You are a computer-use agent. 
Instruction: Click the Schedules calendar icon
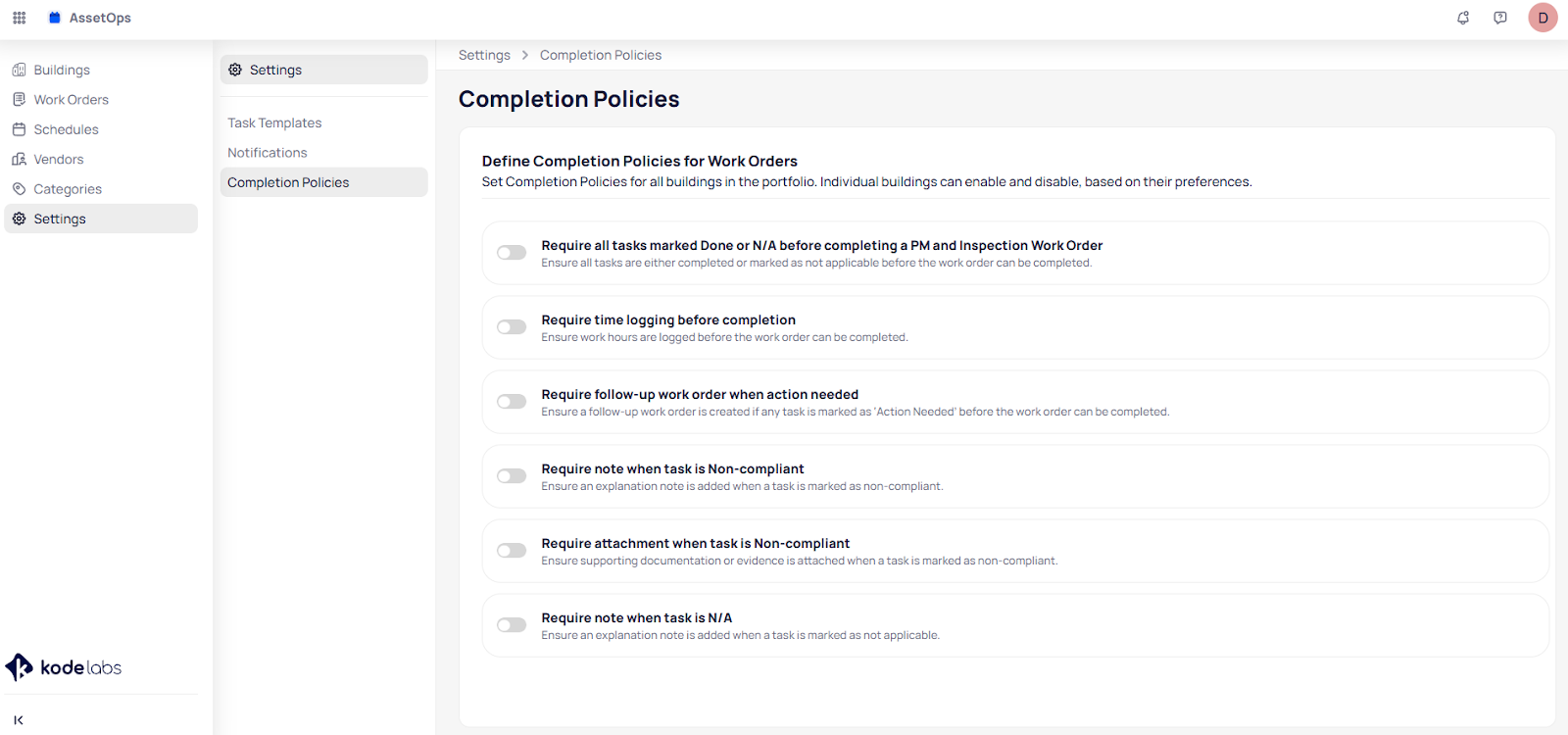point(19,129)
